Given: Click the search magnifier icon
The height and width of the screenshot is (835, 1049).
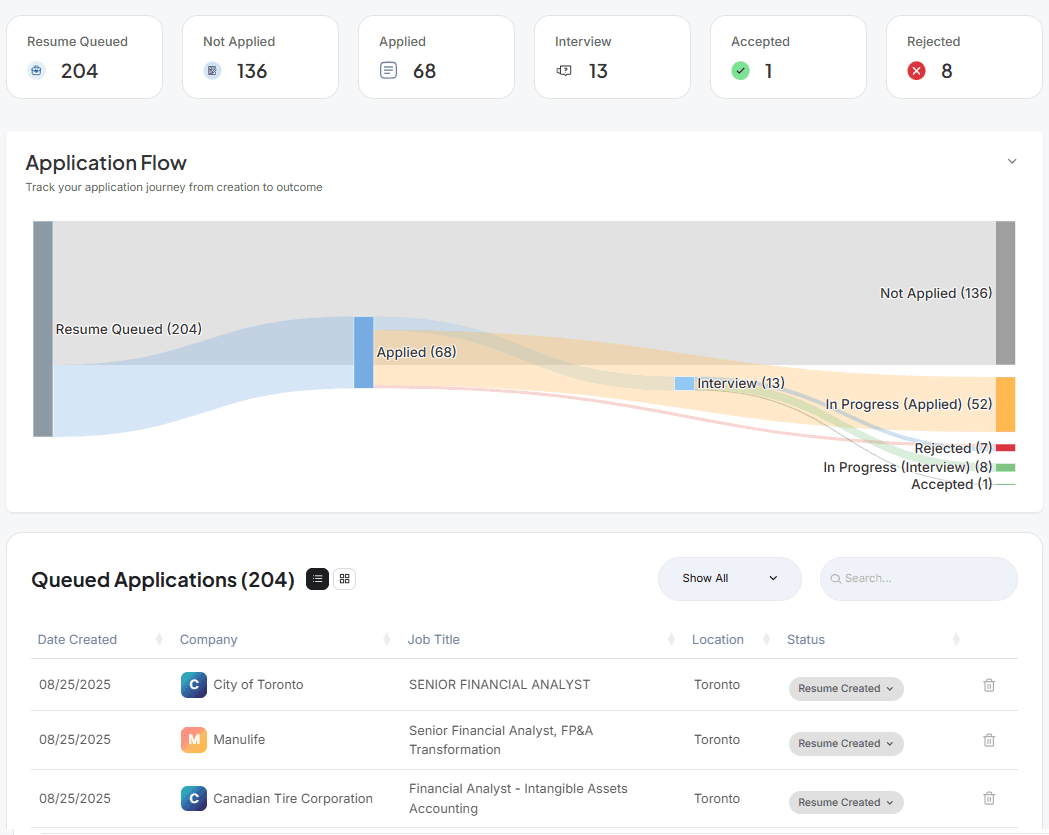Looking at the screenshot, I should pyautogui.click(x=835, y=579).
